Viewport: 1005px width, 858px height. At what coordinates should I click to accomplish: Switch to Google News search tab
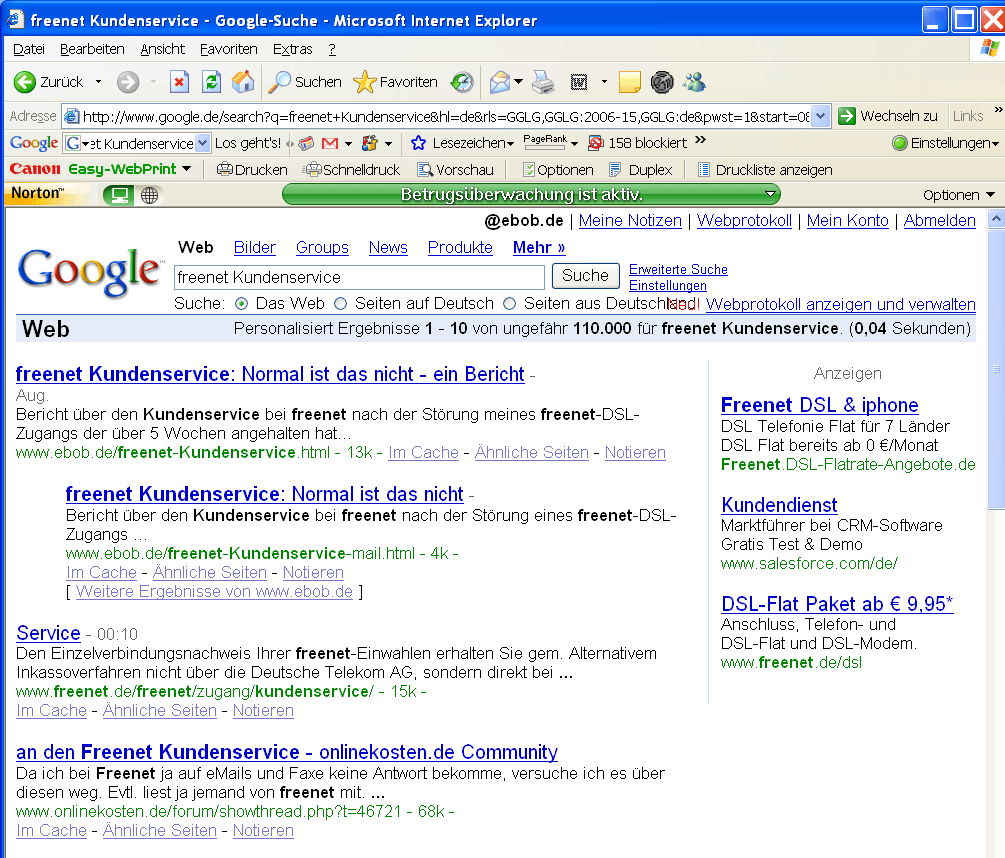(388, 247)
